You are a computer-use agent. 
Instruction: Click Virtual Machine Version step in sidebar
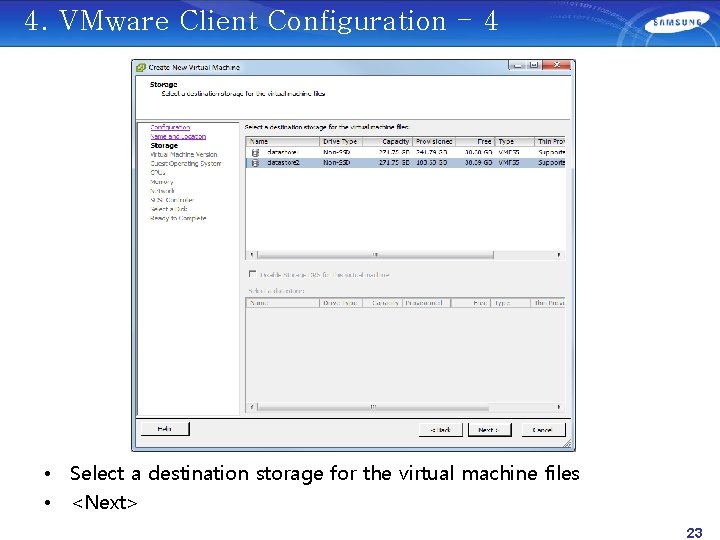point(184,154)
